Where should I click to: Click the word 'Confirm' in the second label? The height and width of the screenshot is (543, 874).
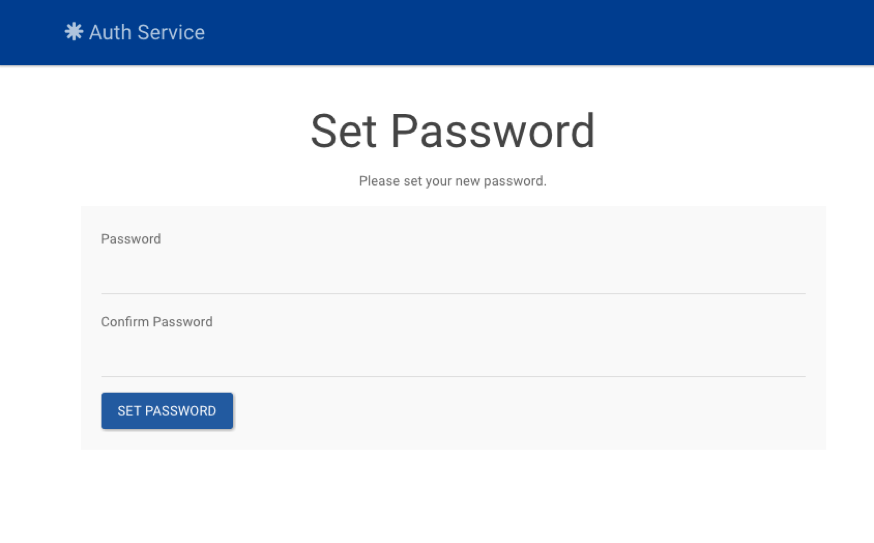coord(127,322)
